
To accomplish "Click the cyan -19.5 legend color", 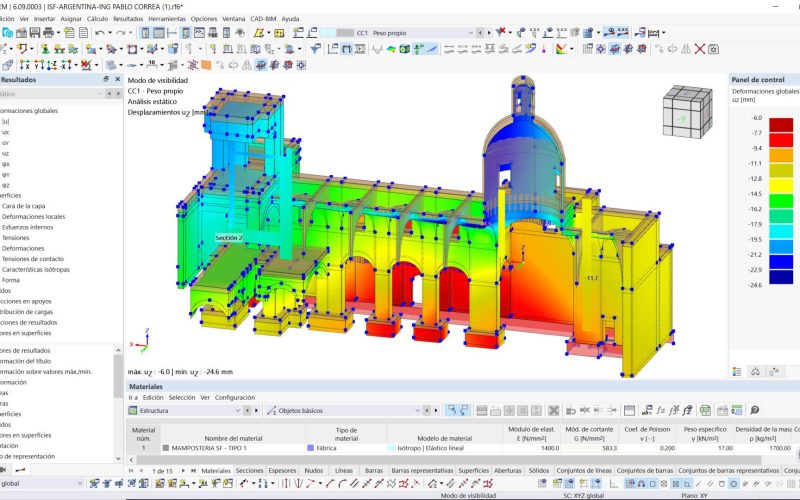I will (781, 232).
